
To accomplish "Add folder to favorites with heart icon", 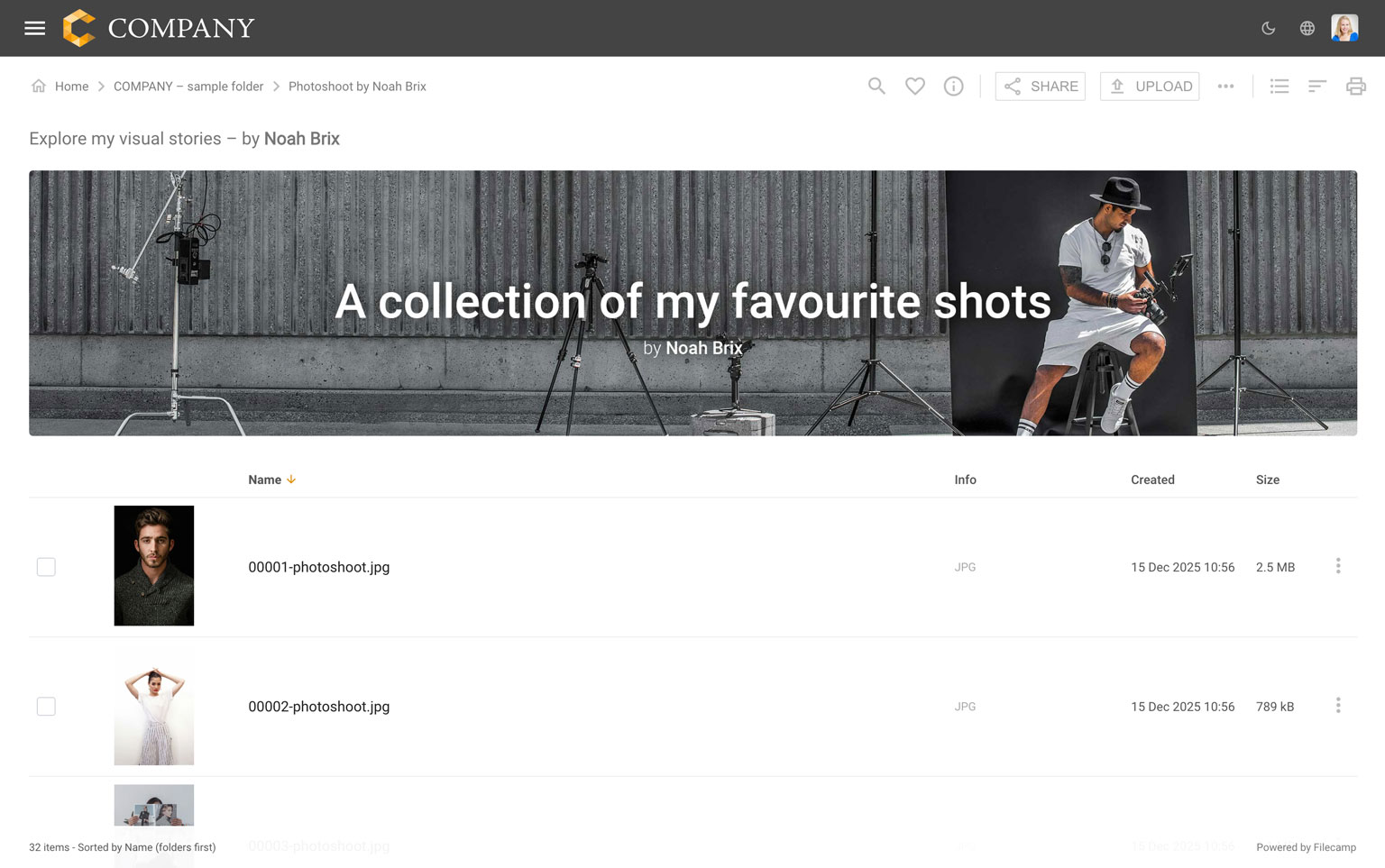I will pos(915,87).
